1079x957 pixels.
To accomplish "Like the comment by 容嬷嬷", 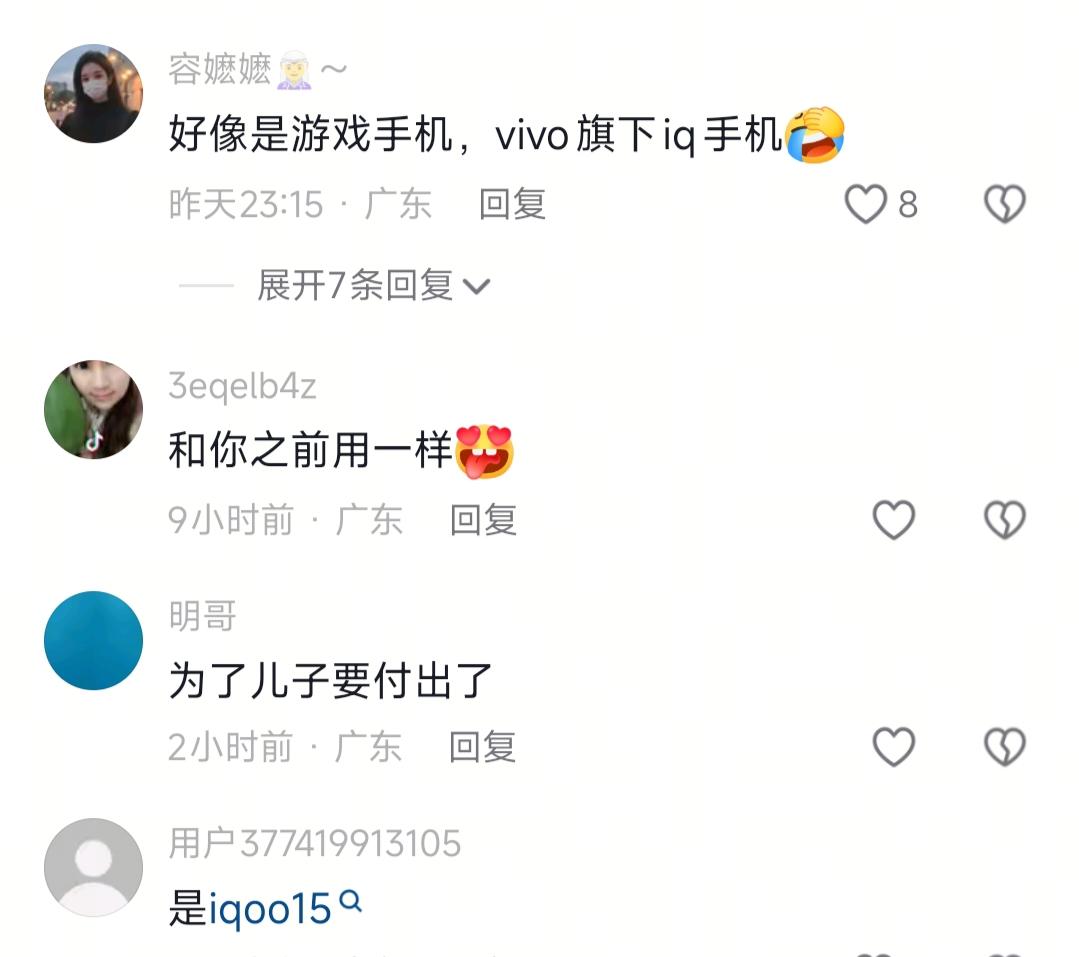I will pos(866,204).
